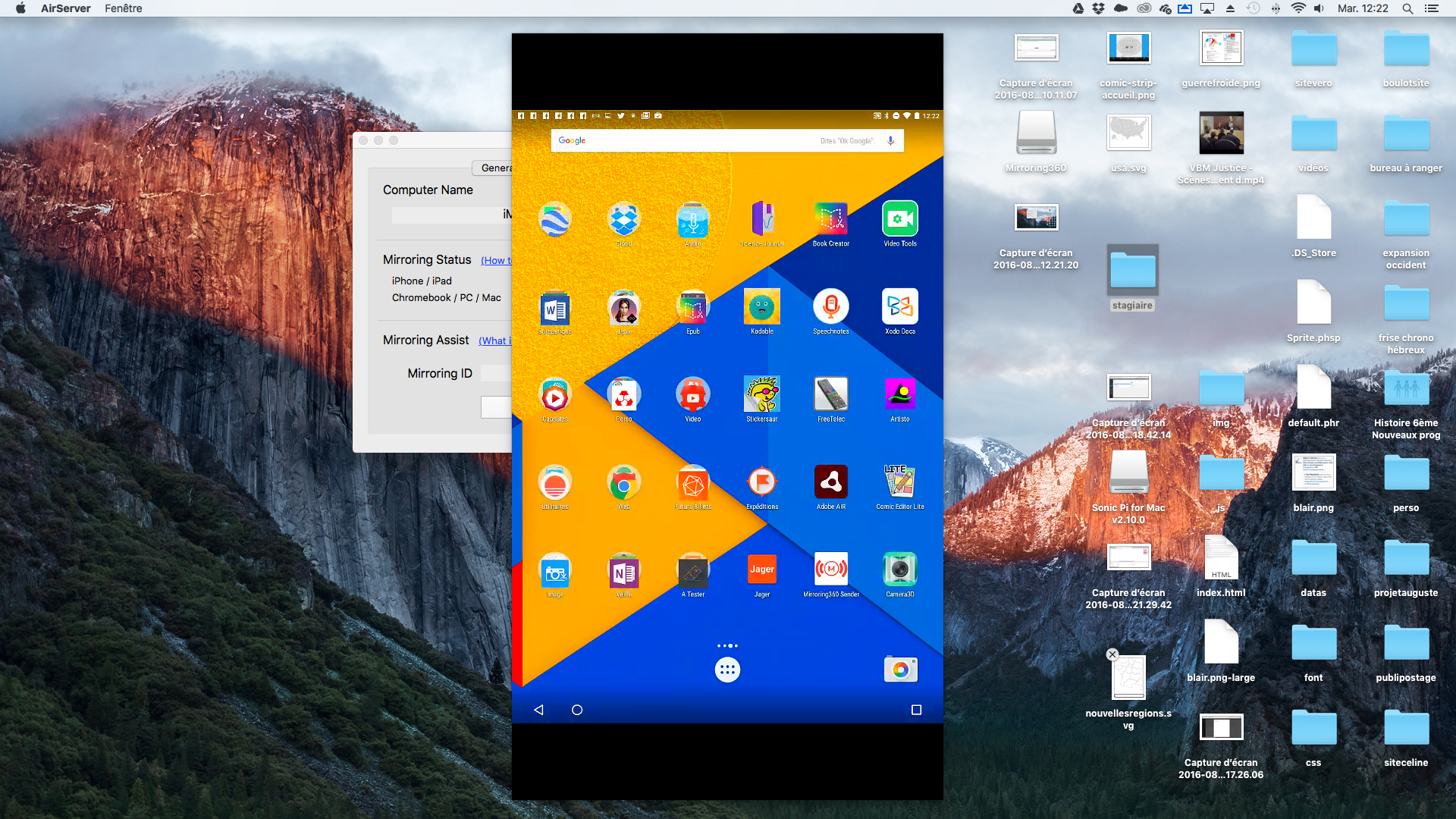Open Artisto app
This screenshot has height=819, width=1456.
[x=899, y=395]
